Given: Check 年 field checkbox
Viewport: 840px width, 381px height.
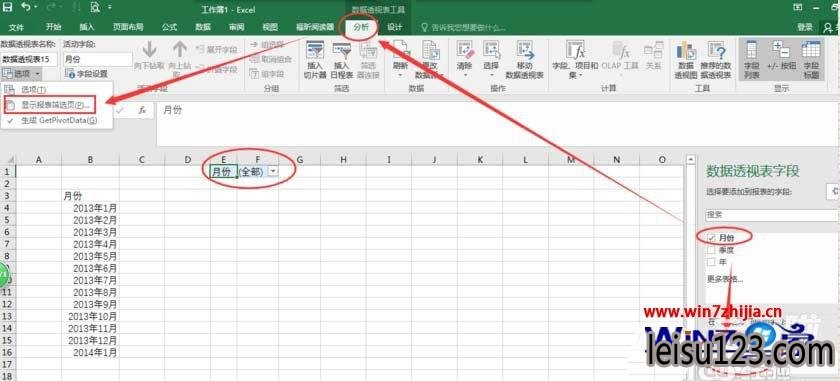Looking at the screenshot, I should [711, 262].
